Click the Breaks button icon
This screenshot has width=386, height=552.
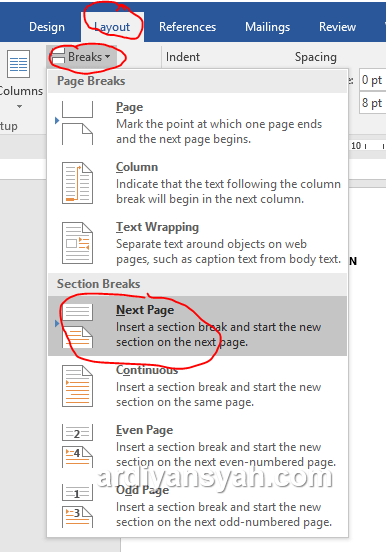coord(58,57)
